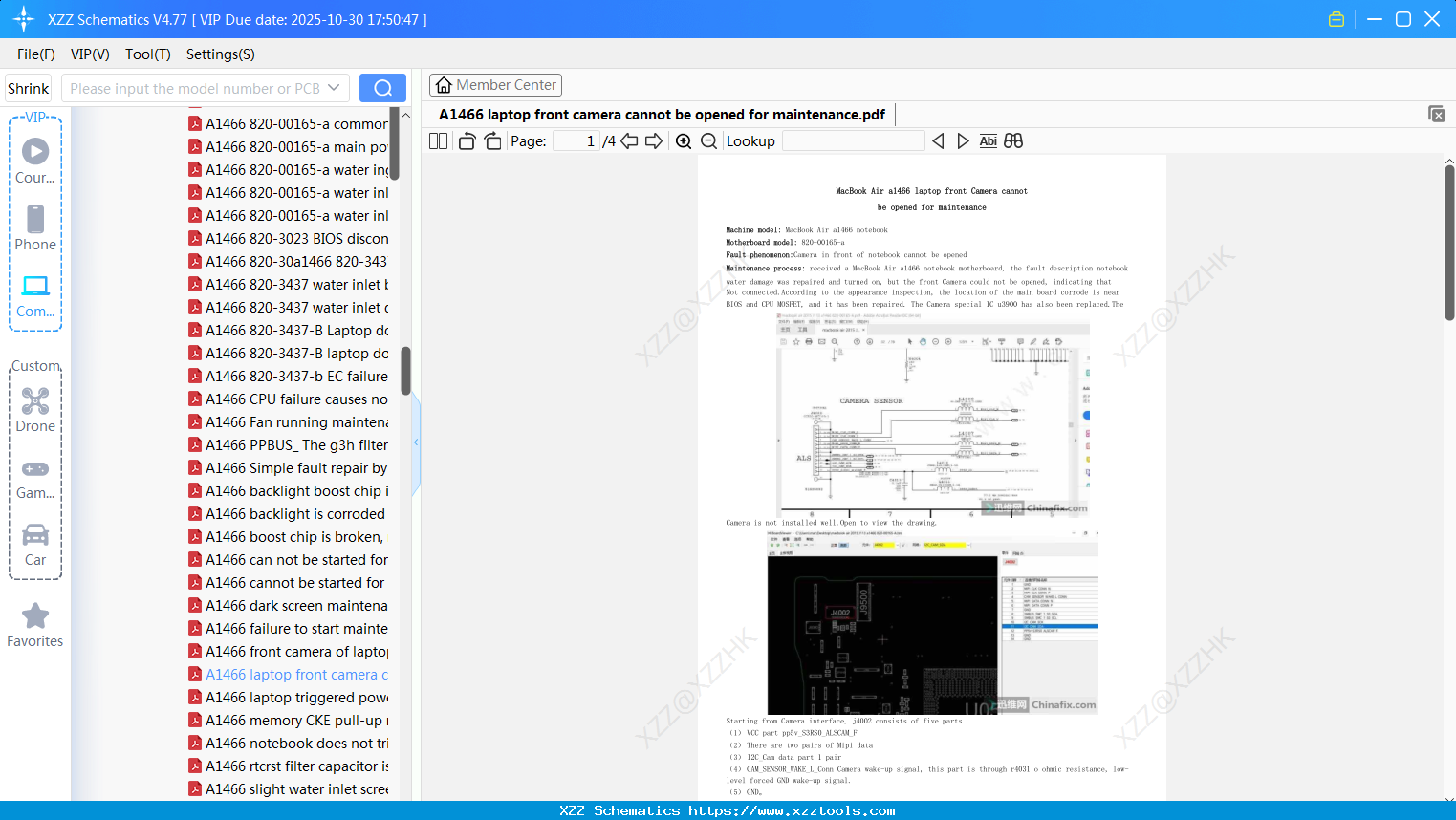Click the Lookup text field
1456x820 pixels.
(x=854, y=141)
